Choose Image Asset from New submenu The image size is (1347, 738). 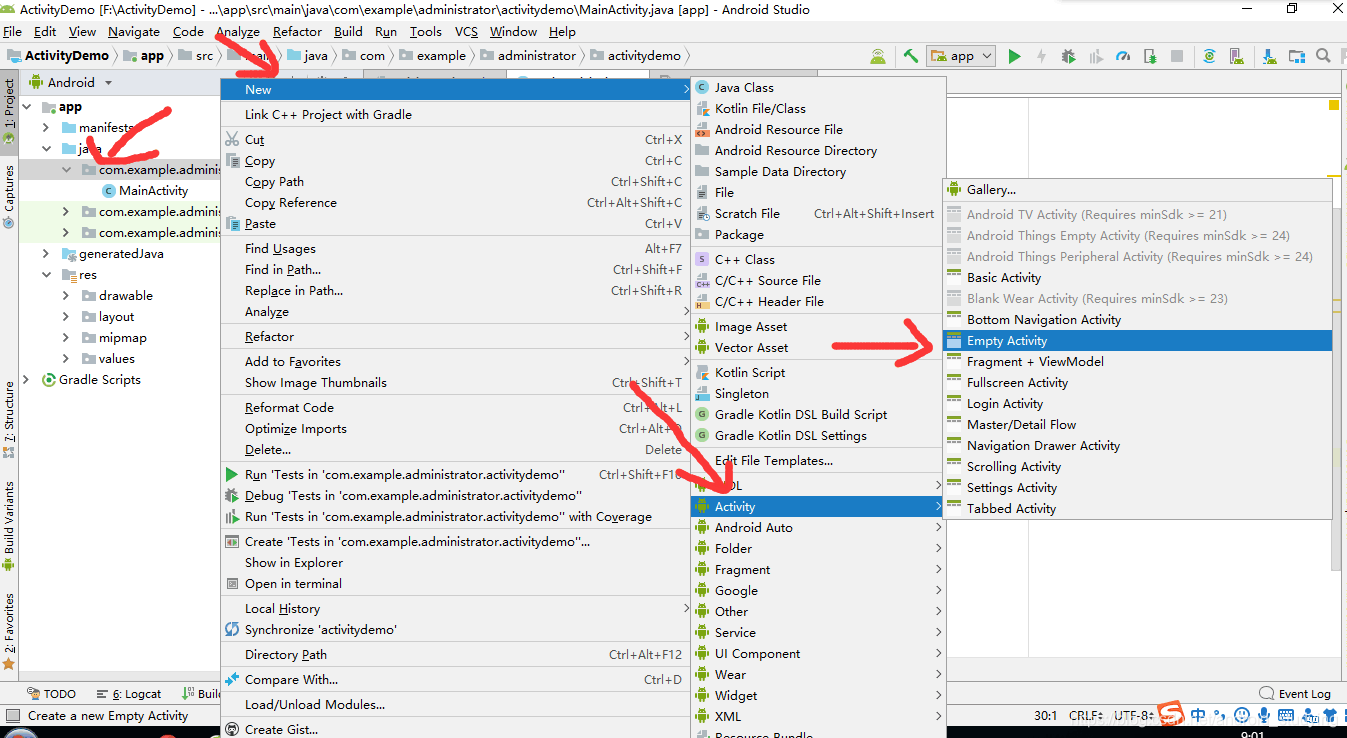818,327
